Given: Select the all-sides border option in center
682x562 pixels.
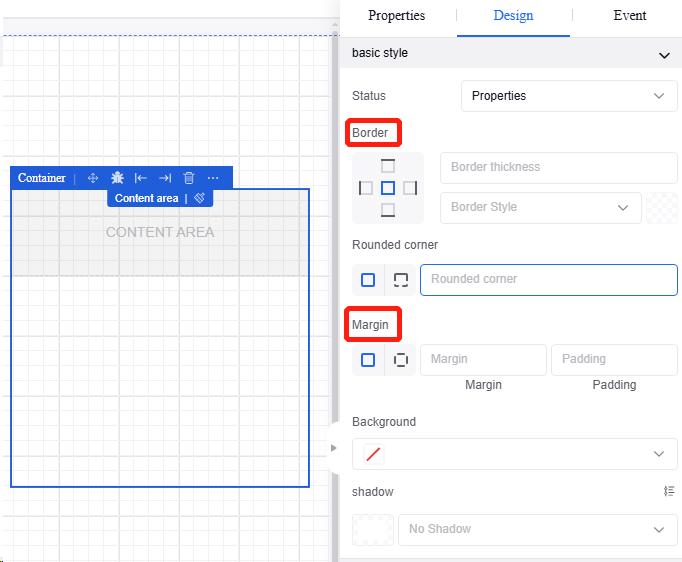Looking at the screenshot, I should 388,188.
